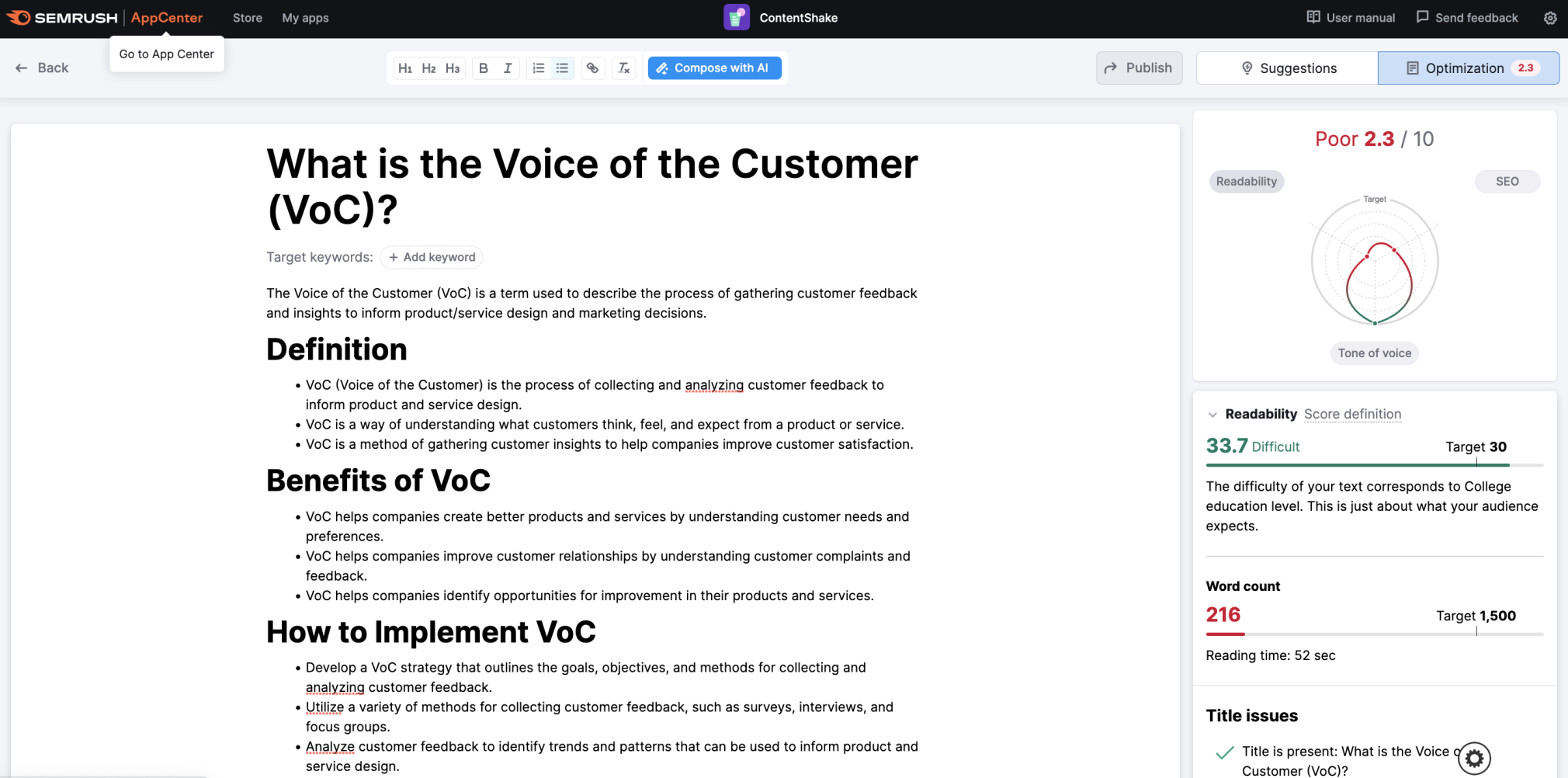Click the readability score bar
Viewport: 1568px width, 778px height.
click(x=1374, y=465)
